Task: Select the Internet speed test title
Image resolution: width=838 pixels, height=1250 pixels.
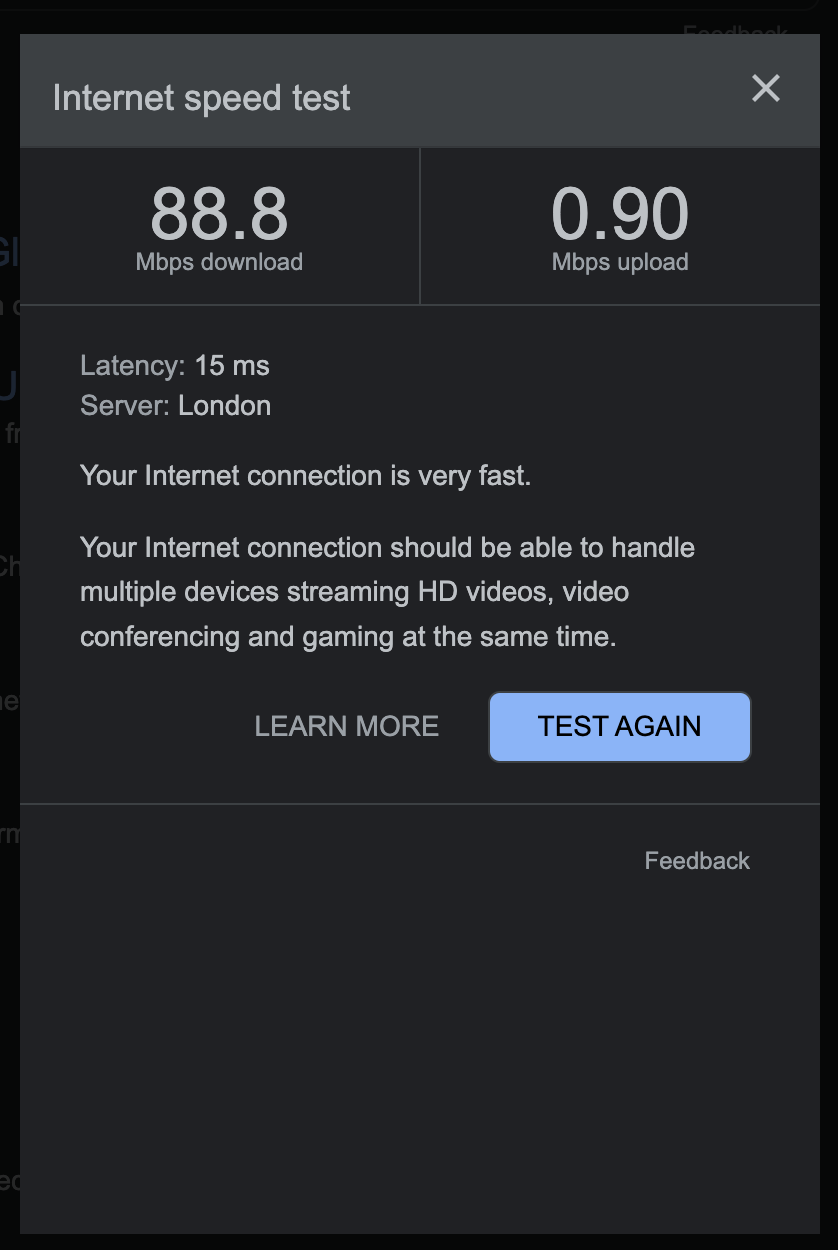Action: [202, 98]
